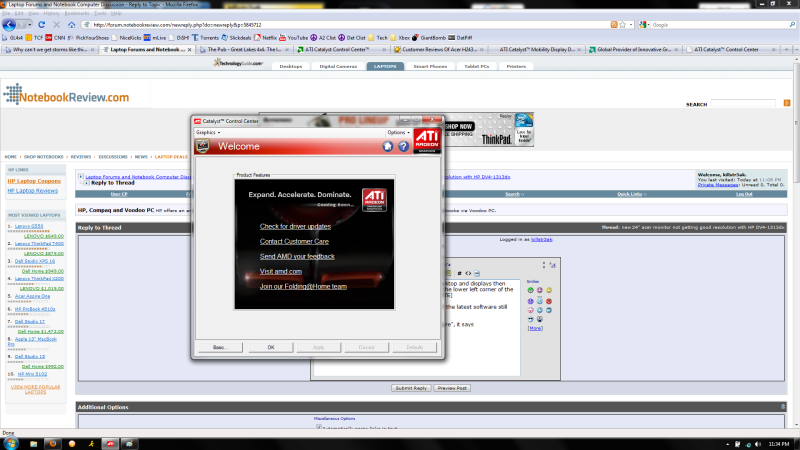Image resolution: width=800 pixels, height=450 pixels.
Task: Click 'Check for driver updates' link
Action: point(295,226)
